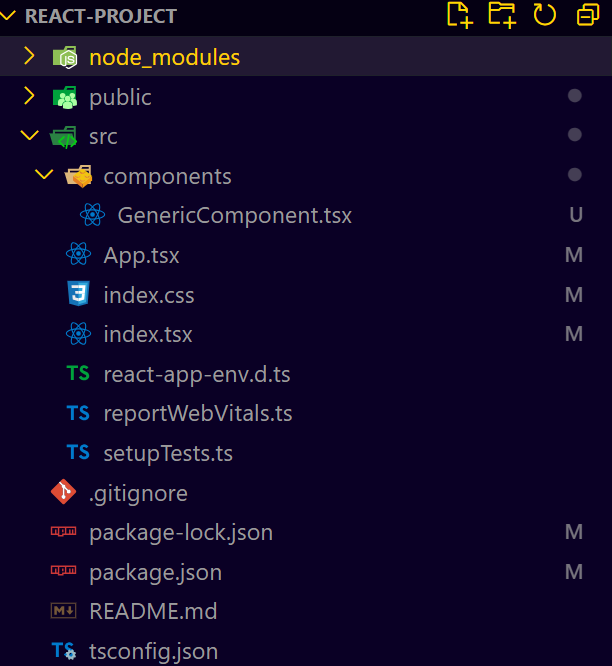Click the New File icon in explorer header
The height and width of the screenshot is (666, 612).
click(x=460, y=15)
